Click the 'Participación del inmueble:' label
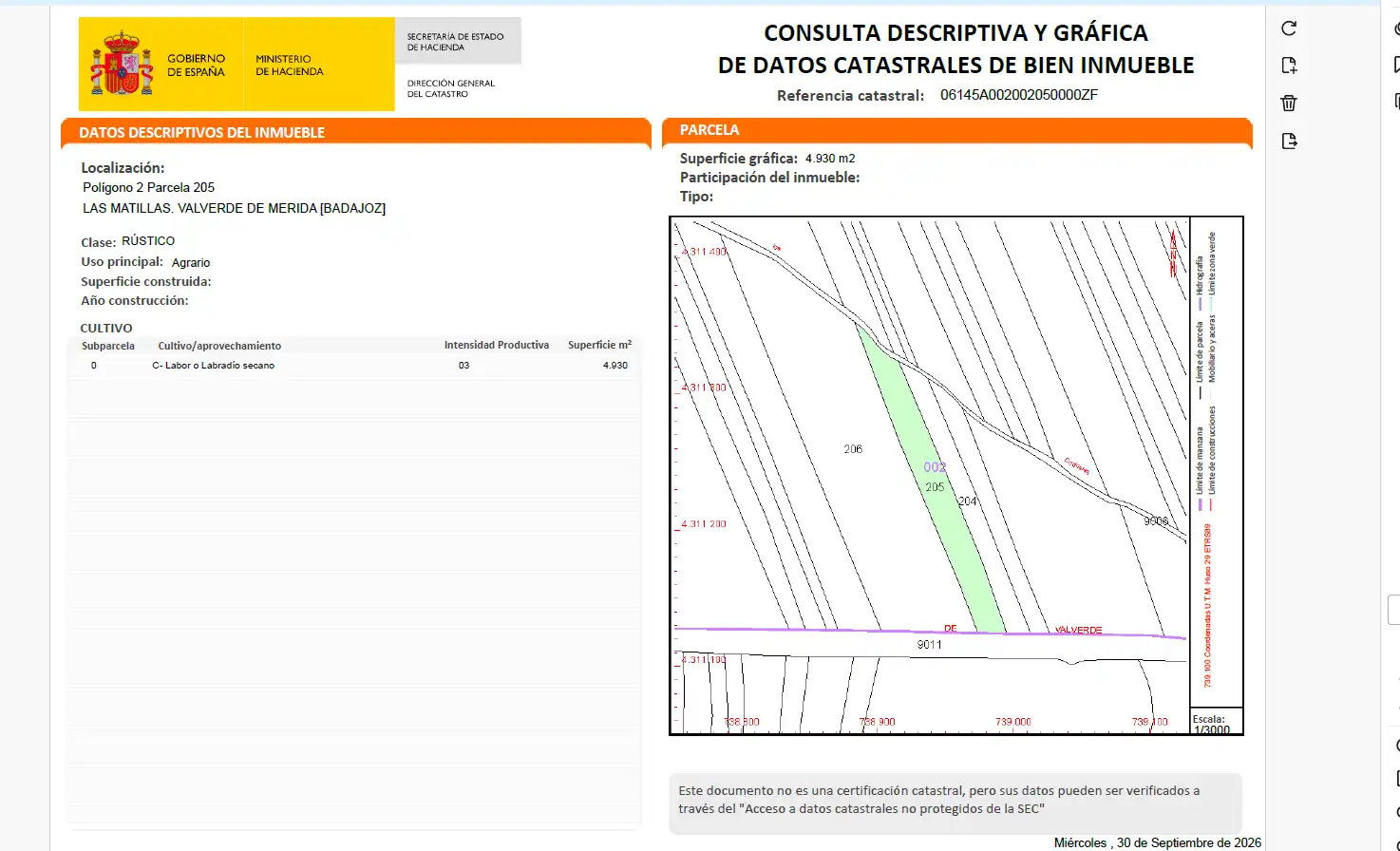The image size is (1400, 851). pyautogui.click(x=769, y=178)
